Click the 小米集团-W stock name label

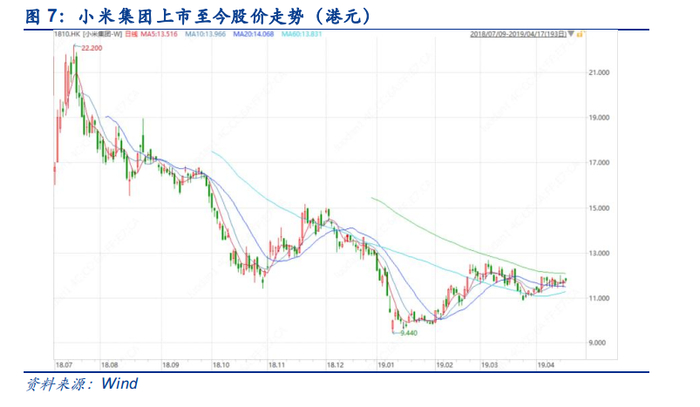tap(103, 34)
